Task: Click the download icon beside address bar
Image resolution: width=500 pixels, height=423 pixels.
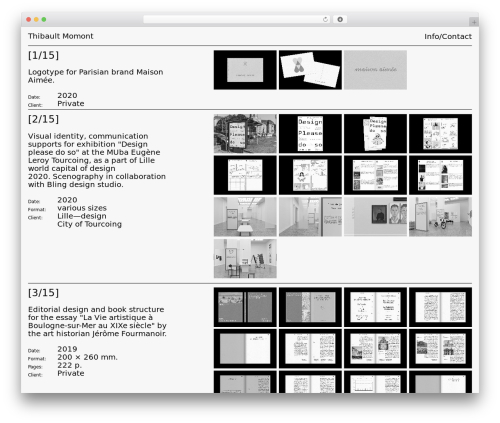Action: tap(340, 19)
